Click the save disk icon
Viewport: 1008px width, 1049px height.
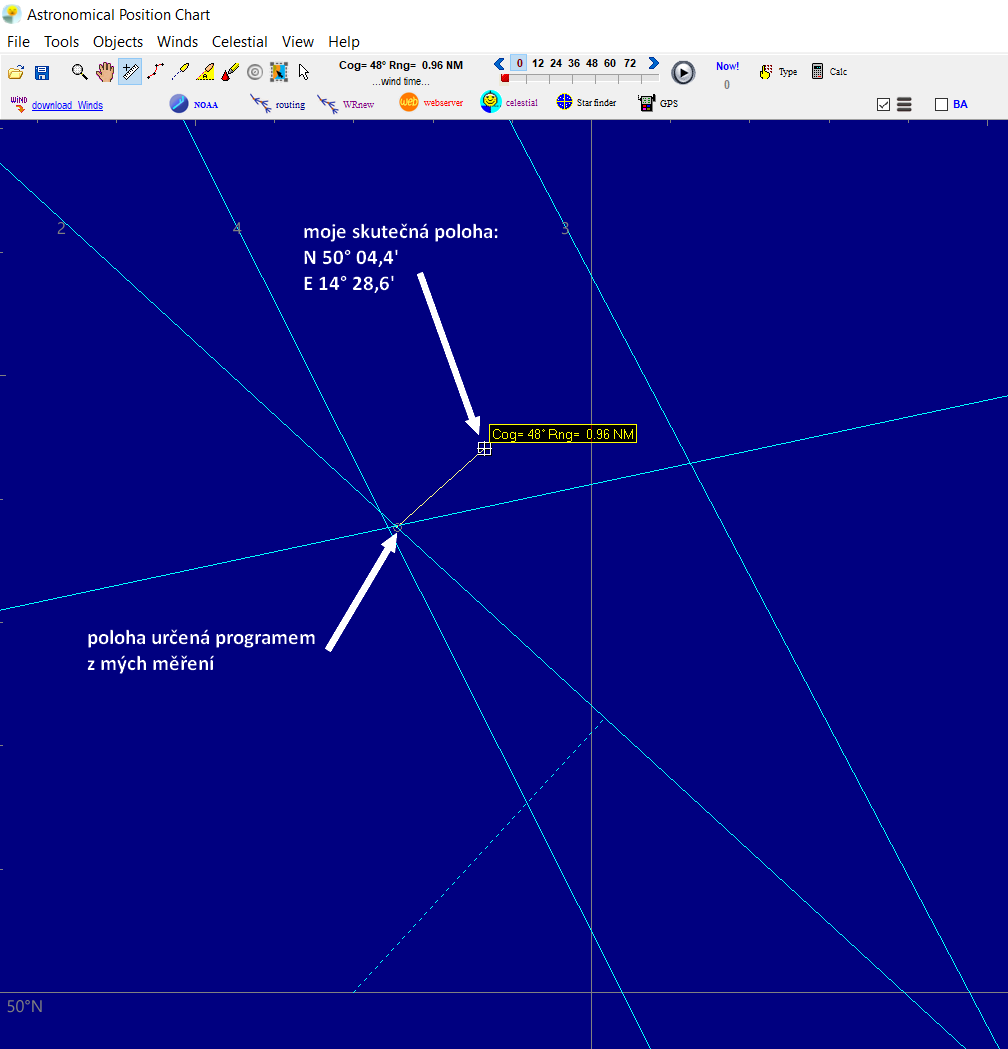tap(42, 72)
